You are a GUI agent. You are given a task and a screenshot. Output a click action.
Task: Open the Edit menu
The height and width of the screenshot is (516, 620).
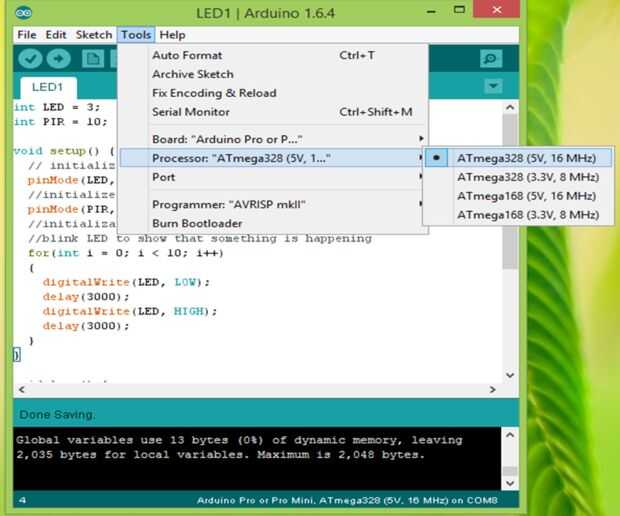(x=56, y=35)
